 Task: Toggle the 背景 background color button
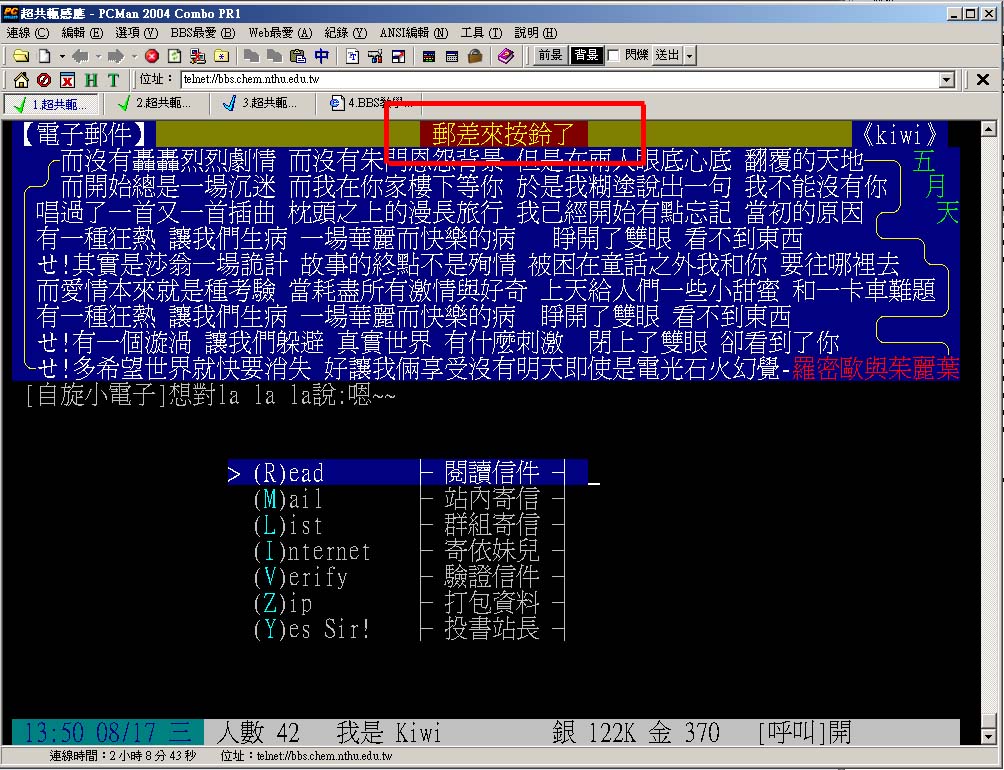[x=586, y=56]
